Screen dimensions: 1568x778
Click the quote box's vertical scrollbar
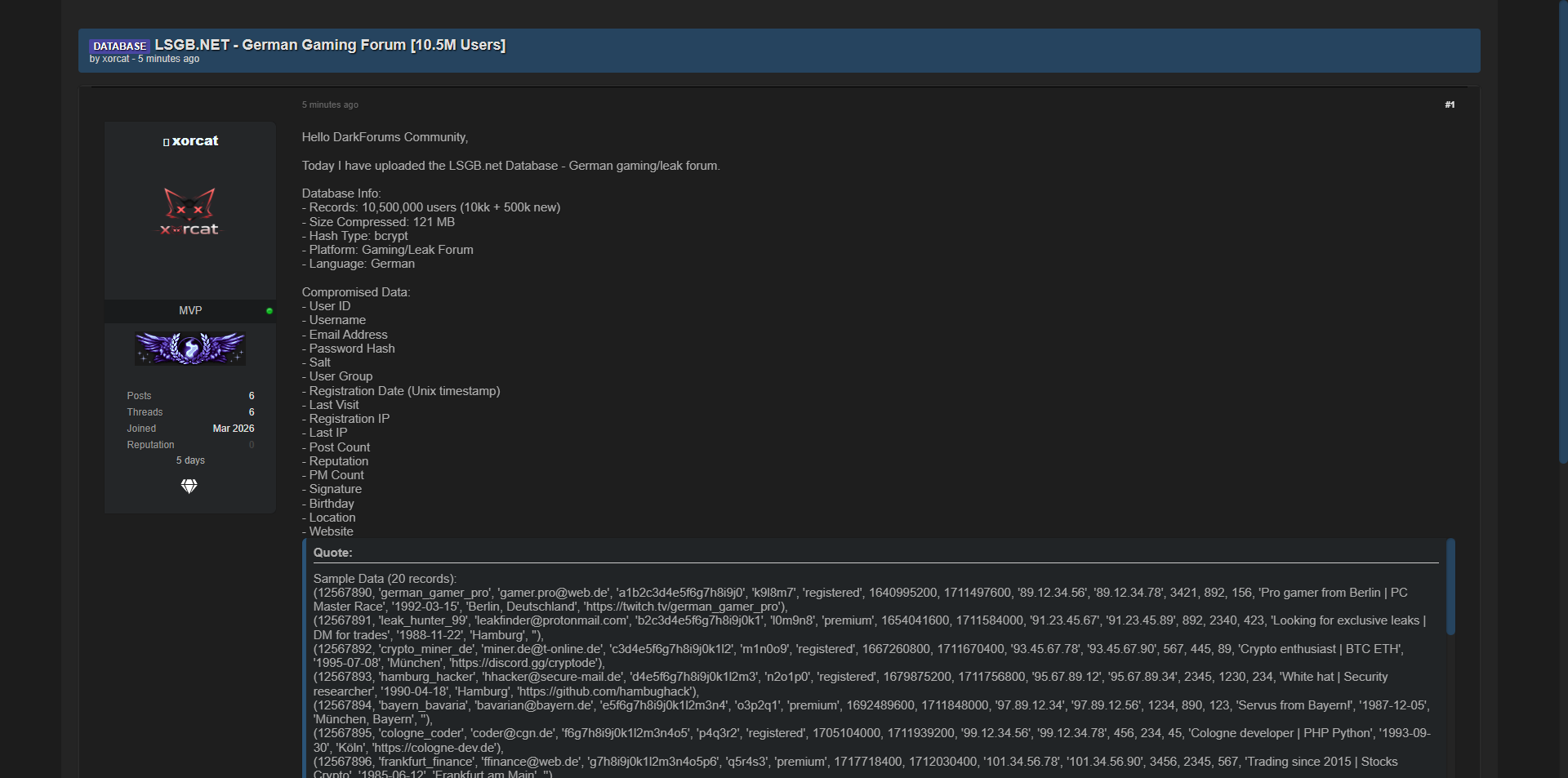[1450, 586]
